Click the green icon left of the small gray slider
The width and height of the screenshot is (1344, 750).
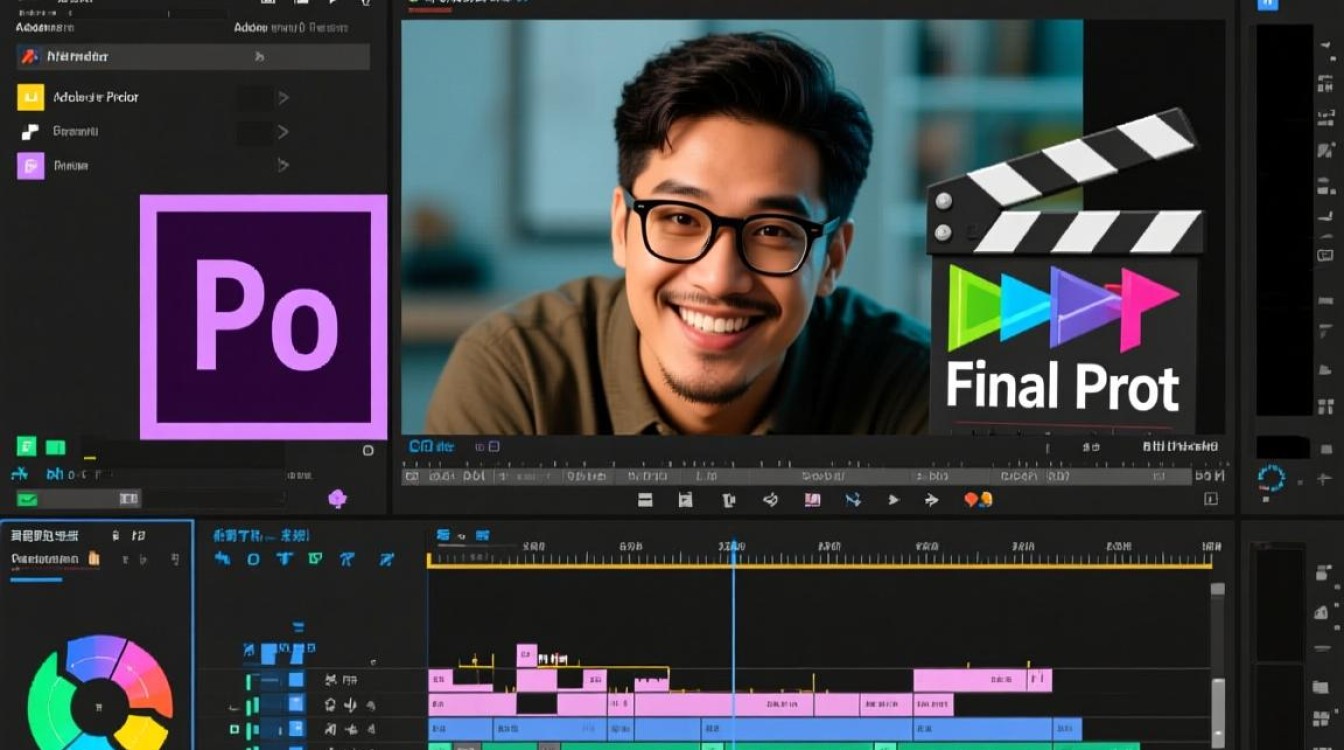click(27, 499)
